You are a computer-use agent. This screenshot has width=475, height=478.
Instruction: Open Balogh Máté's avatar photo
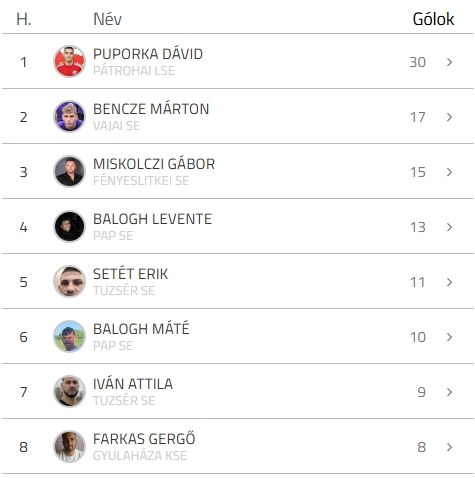click(69, 337)
